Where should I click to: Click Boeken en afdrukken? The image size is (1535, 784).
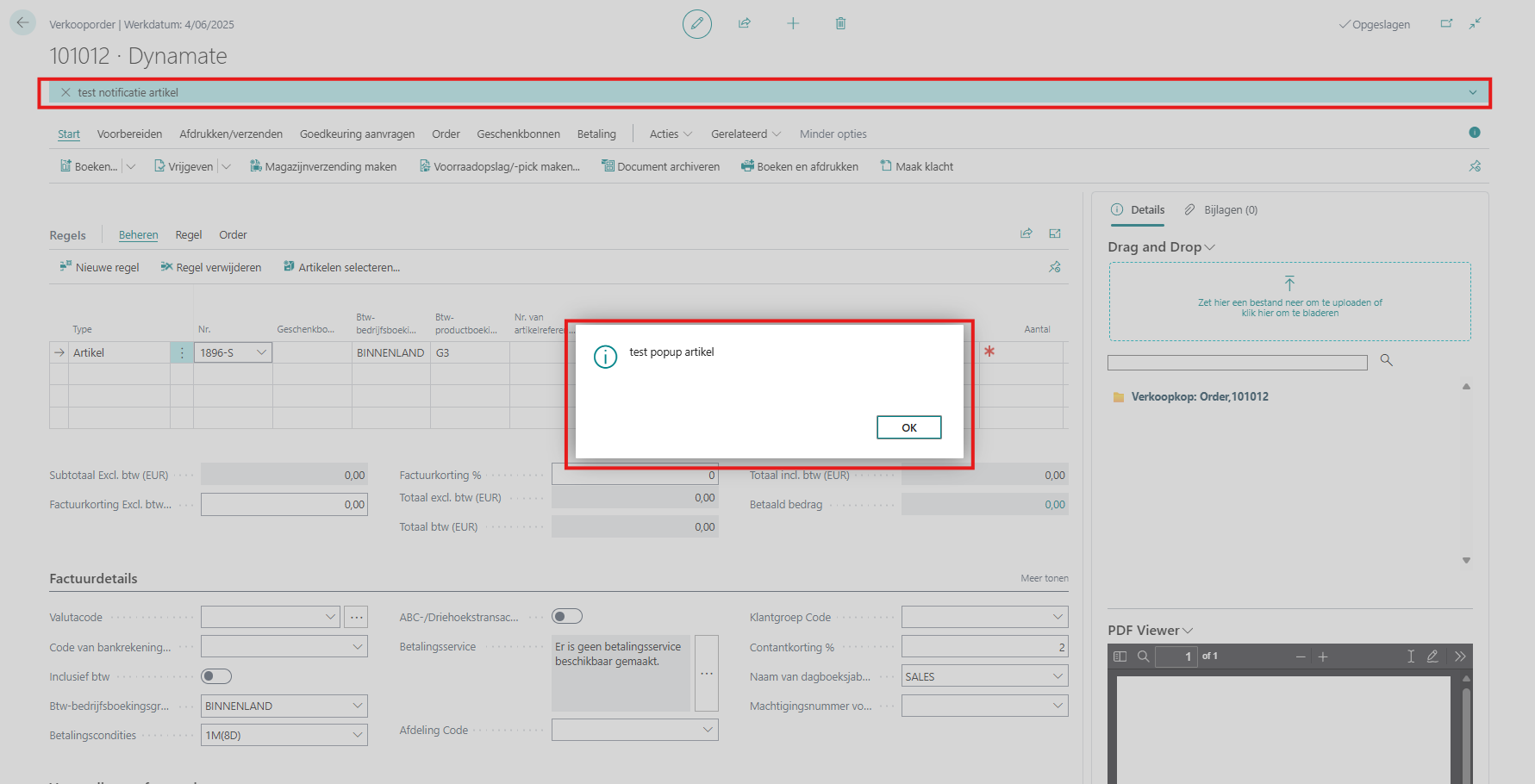[x=800, y=166]
